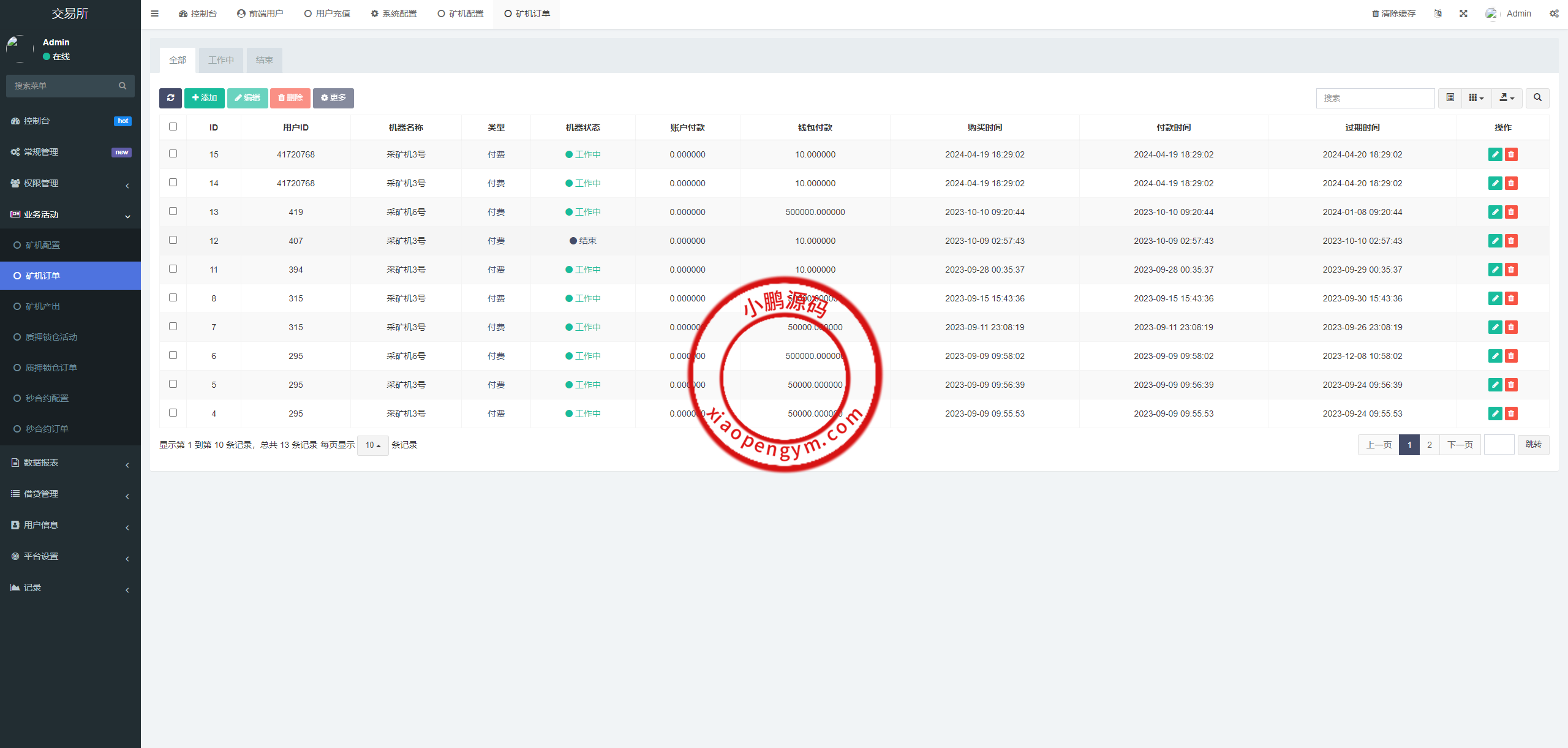The height and width of the screenshot is (748, 1568).
Task: Click the table search input field
Action: click(1375, 98)
